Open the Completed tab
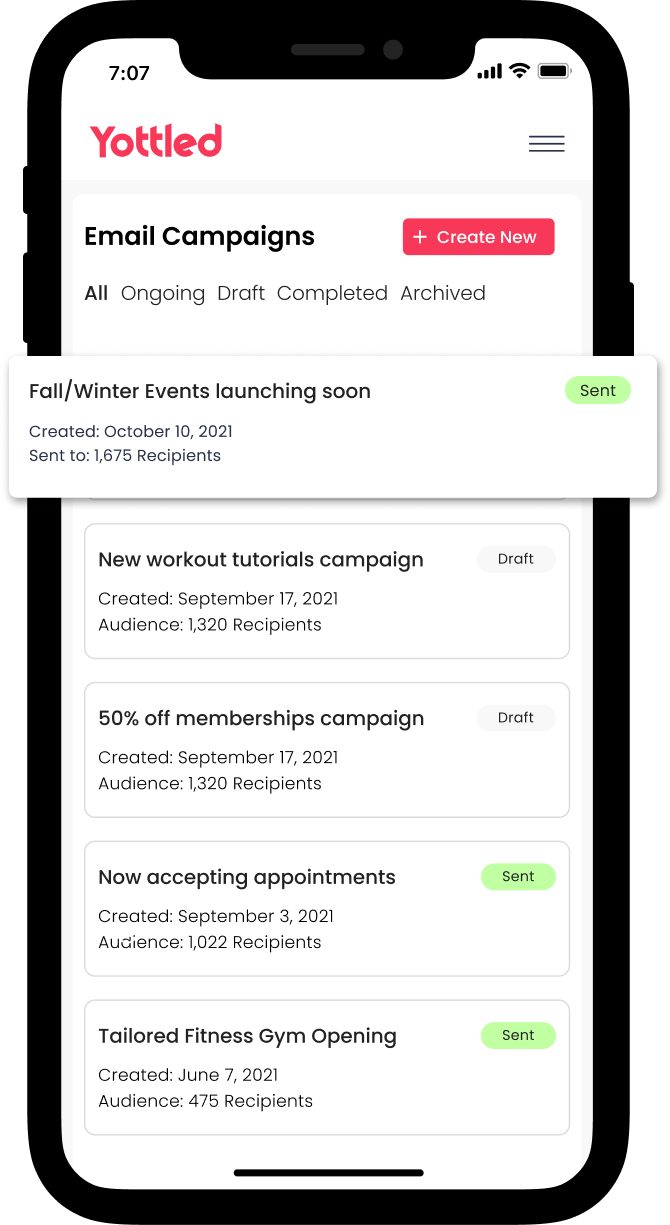Screen dimensions: 670x1225 [x=332, y=293]
